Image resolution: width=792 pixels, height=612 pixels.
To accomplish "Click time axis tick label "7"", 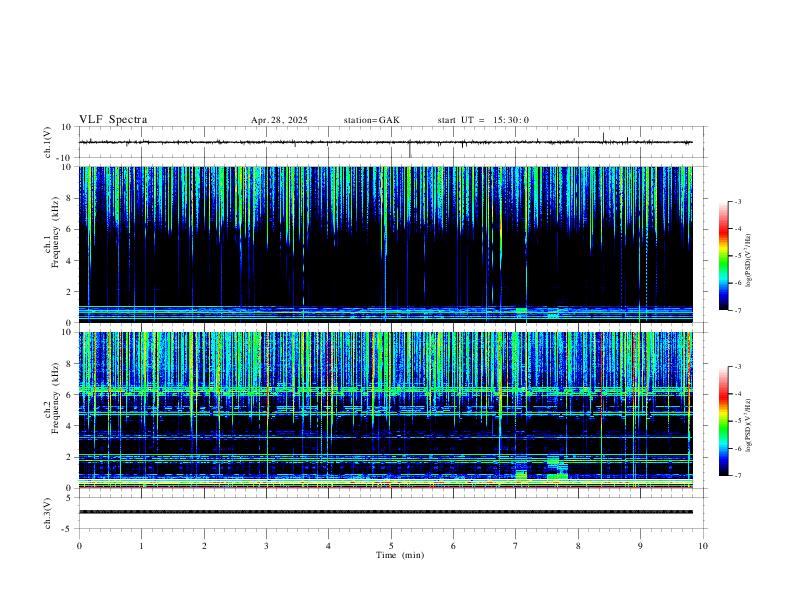I will pos(516,546).
